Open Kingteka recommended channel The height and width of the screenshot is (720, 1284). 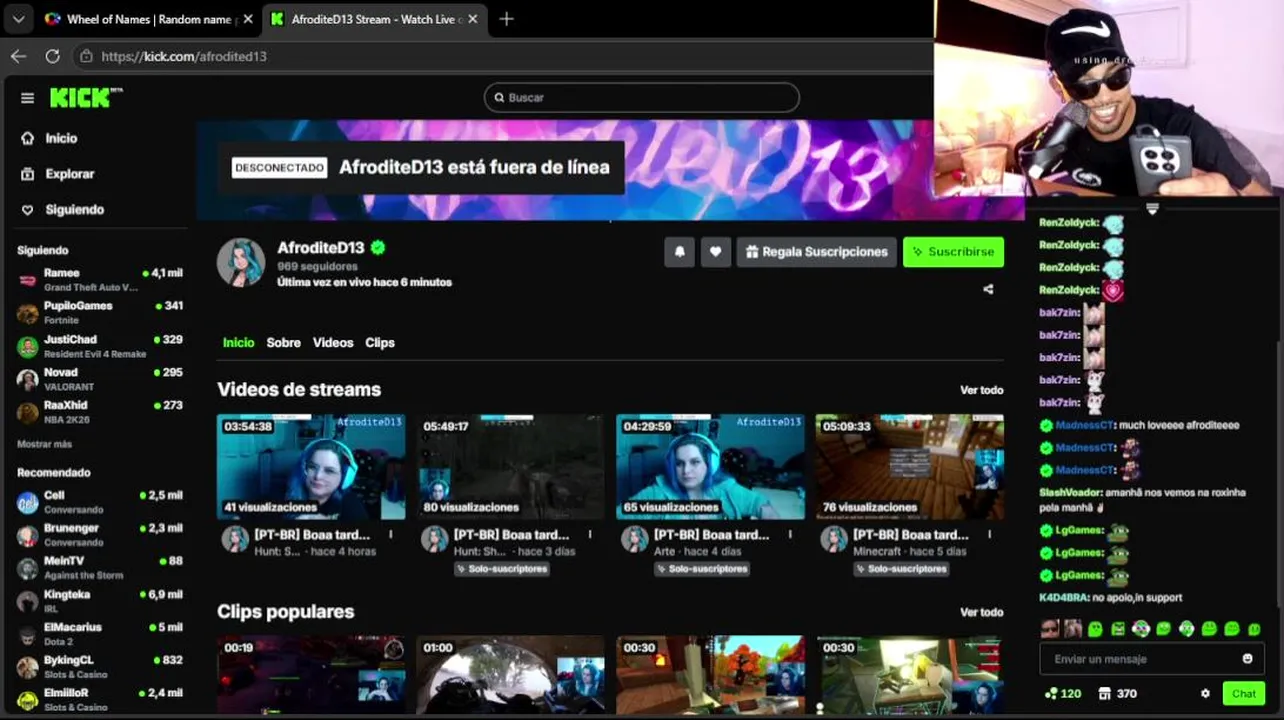coord(100,601)
